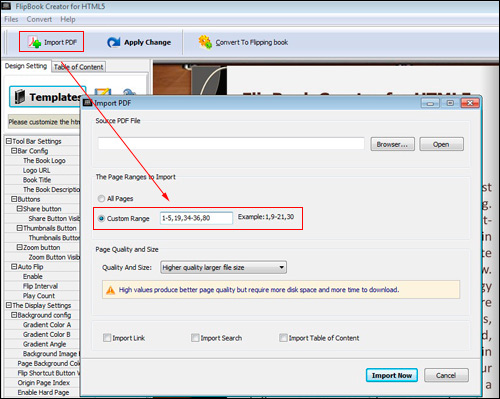The image size is (500, 399).
Task: Maximize the Import PDF dialog
Action: tap(450, 103)
